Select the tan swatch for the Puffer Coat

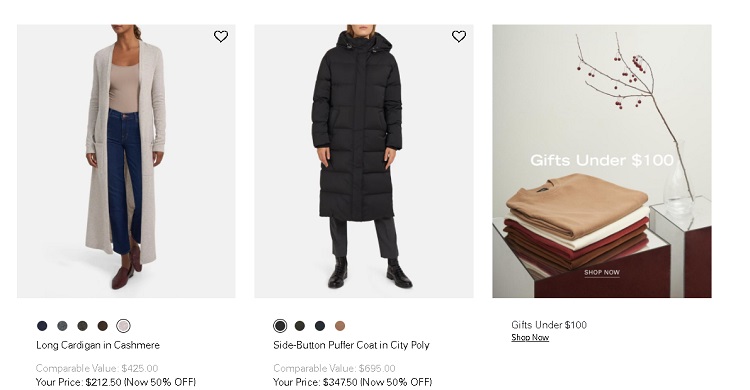pos(340,326)
